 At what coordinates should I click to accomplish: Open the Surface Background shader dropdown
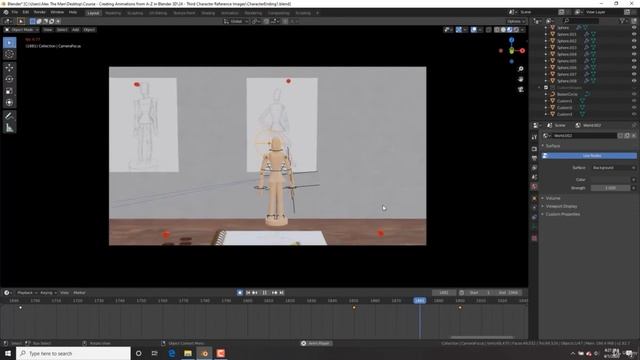(613, 168)
